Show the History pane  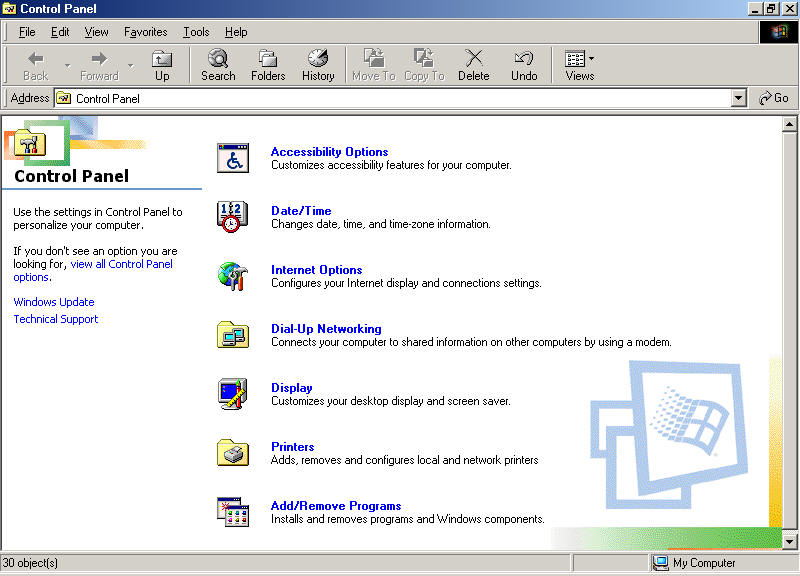tap(318, 65)
